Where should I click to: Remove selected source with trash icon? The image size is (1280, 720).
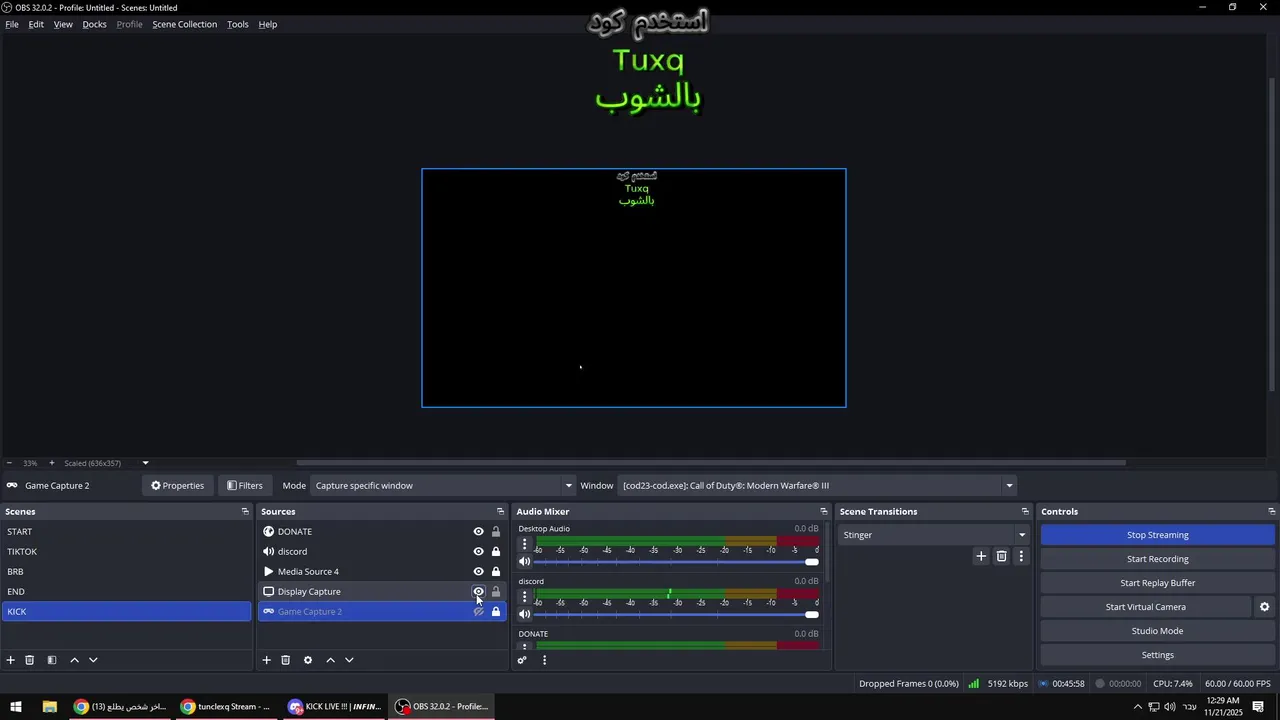(286, 660)
